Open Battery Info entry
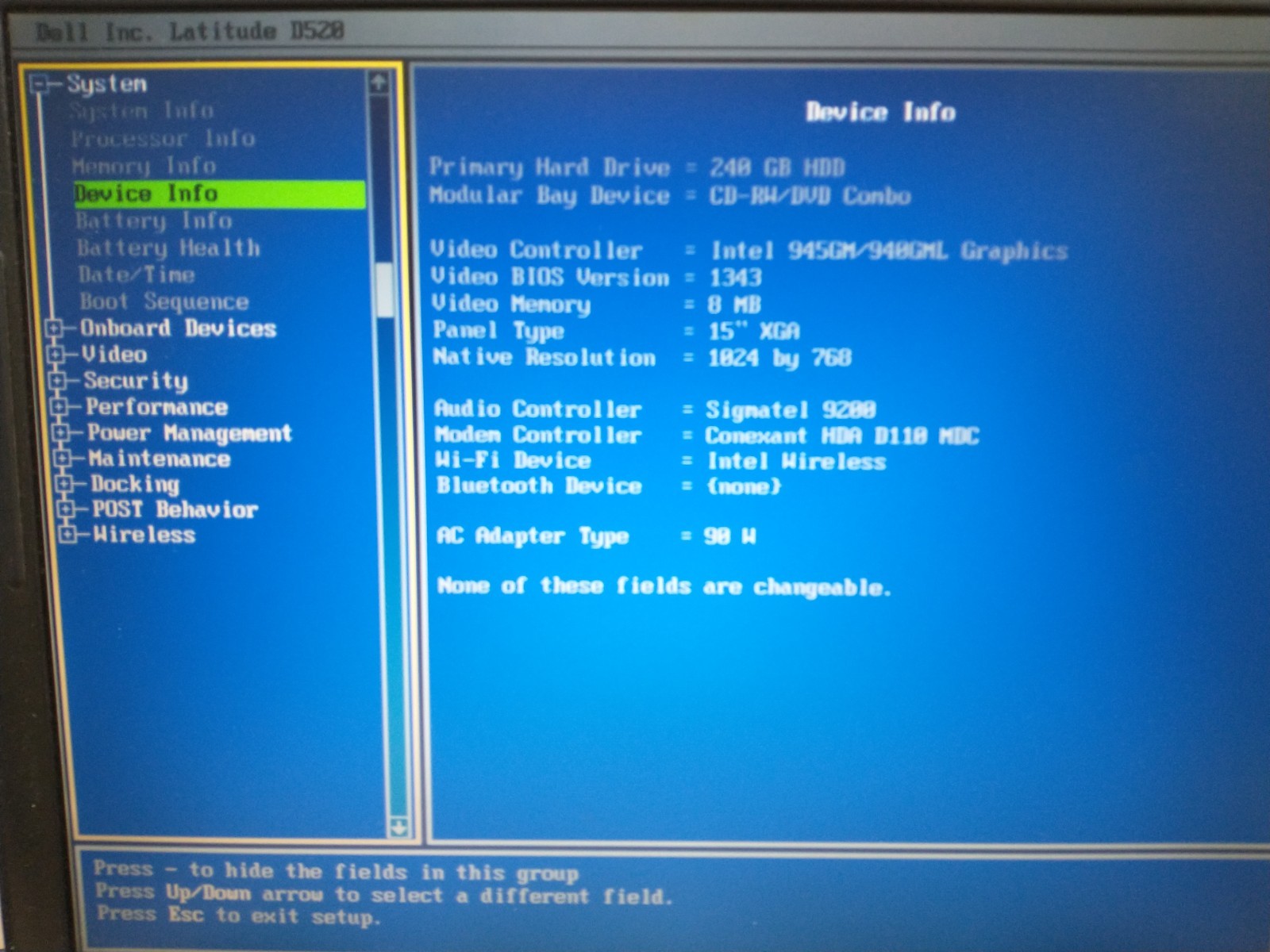 pyautogui.click(x=154, y=221)
